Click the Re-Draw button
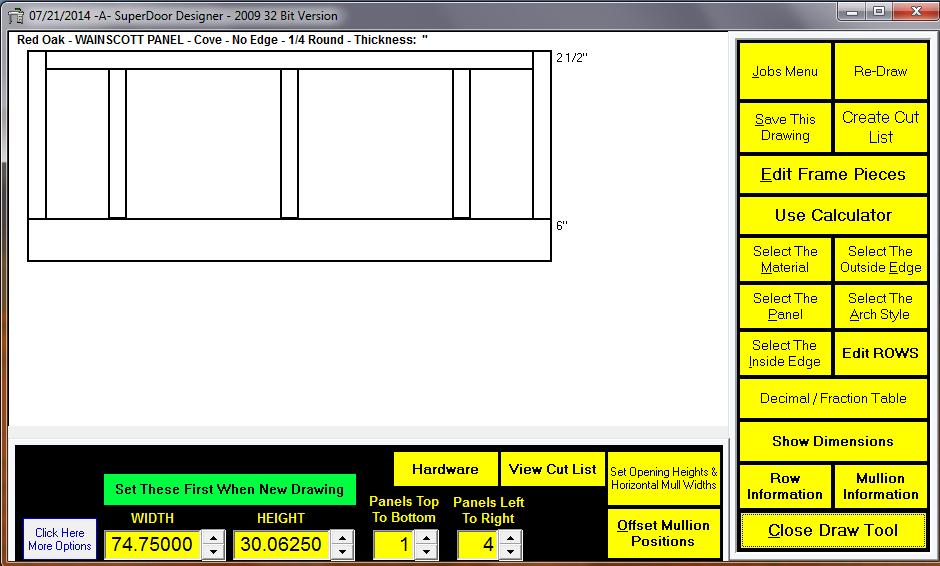The image size is (940, 566). tap(881, 71)
